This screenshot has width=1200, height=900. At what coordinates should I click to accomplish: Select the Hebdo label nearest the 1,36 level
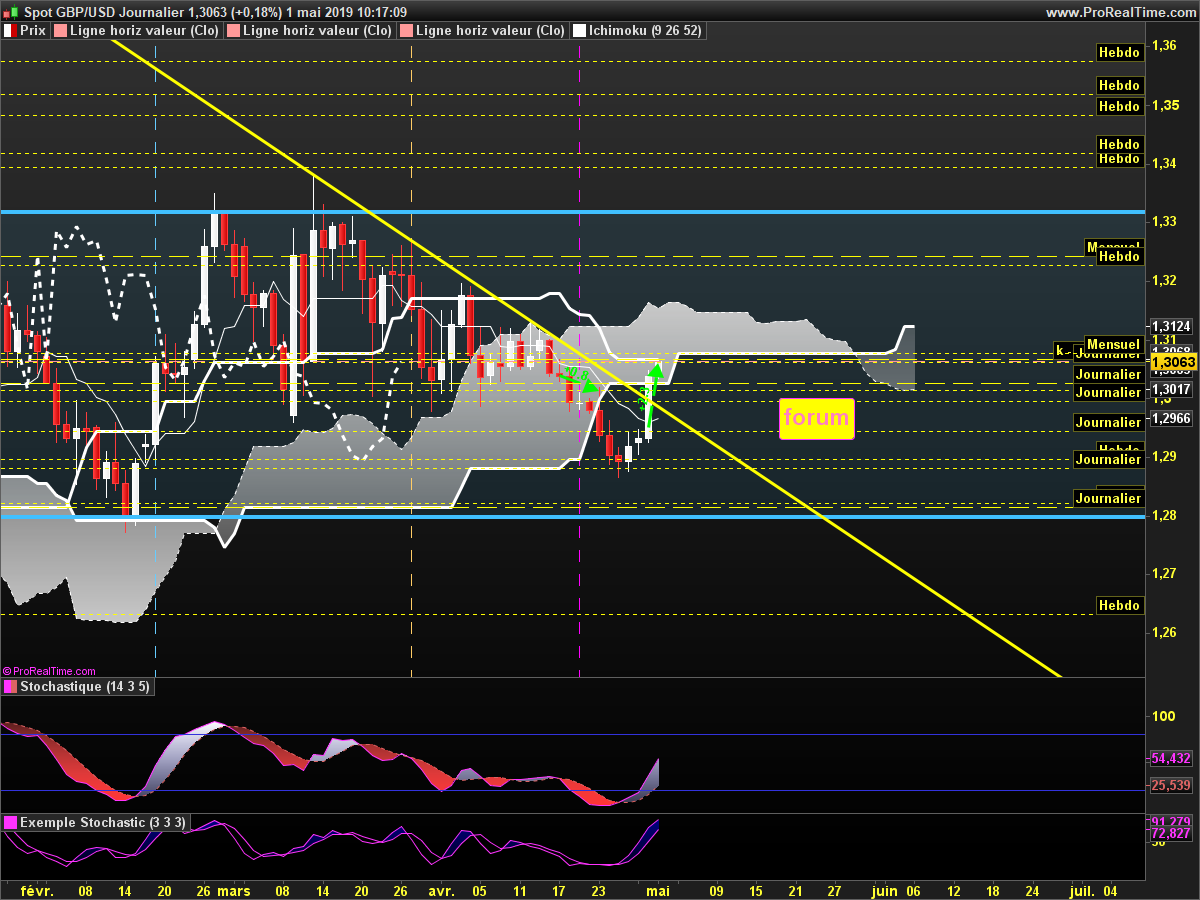click(x=1119, y=52)
